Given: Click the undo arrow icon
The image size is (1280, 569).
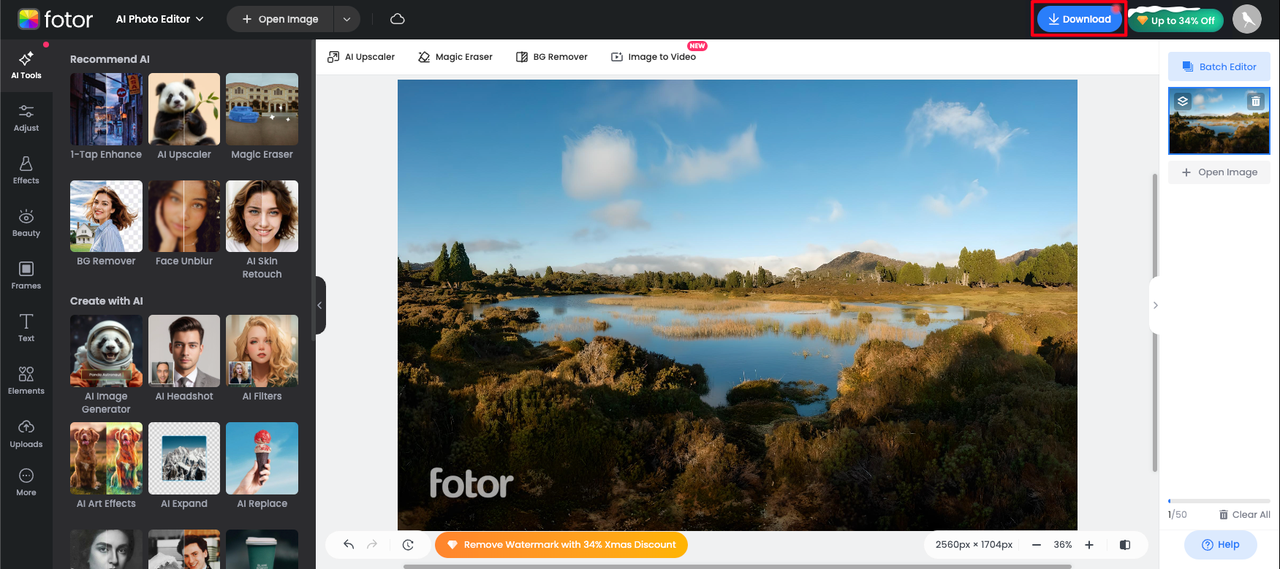Looking at the screenshot, I should (x=349, y=545).
